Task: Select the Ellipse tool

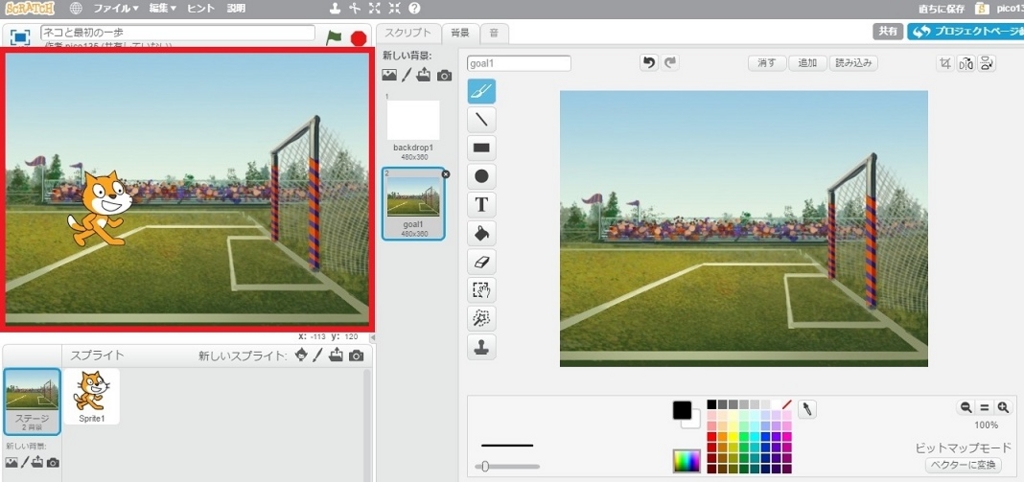Action: (x=481, y=176)
